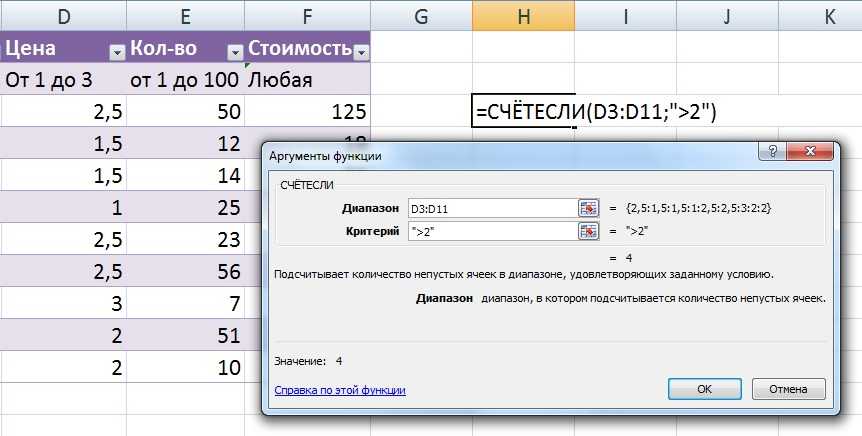Viewport: 862px width, 436px height.
Task: Select column G header
Action: pos(421,16)
